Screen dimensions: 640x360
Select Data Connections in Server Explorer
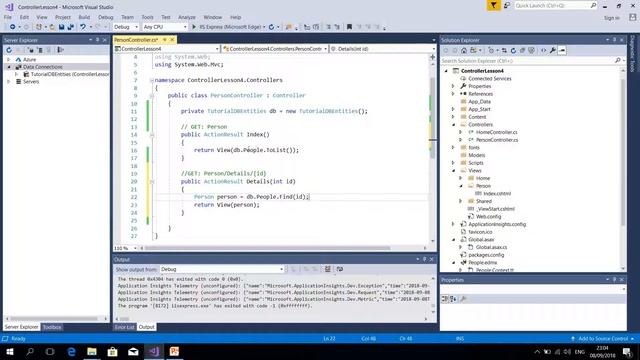click(x=42, y=67)
